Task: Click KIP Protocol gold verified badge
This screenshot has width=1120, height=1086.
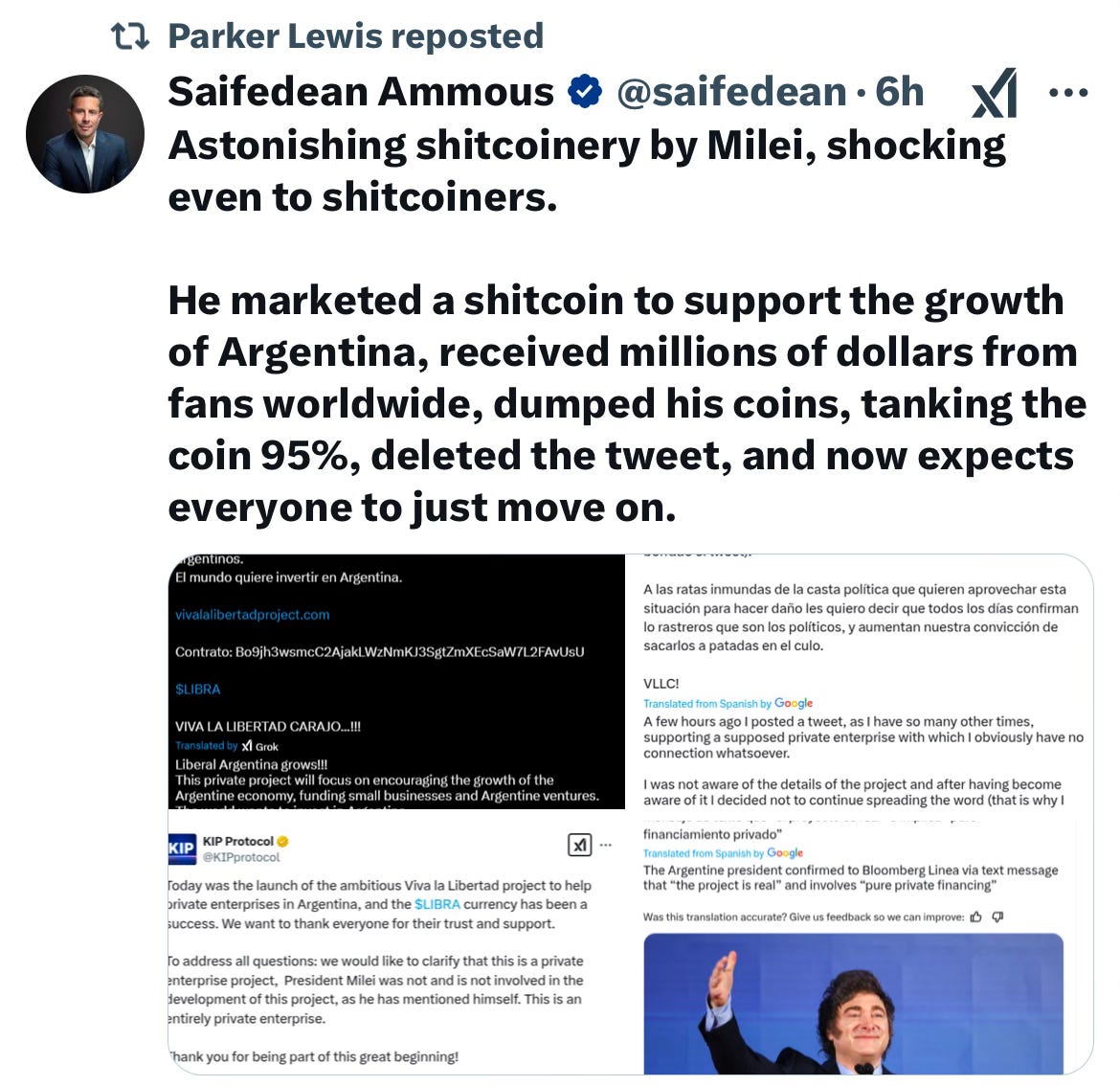Action: [x=282, y=841]
